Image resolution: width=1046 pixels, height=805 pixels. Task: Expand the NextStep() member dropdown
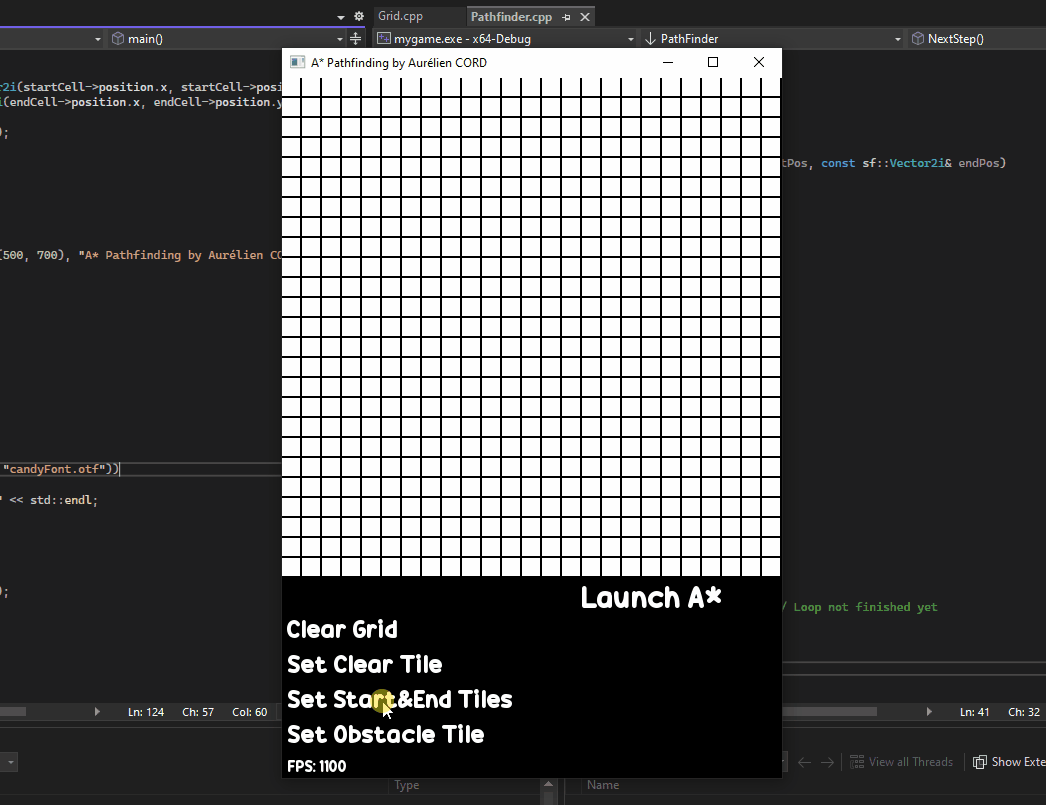tap(898, 39)
